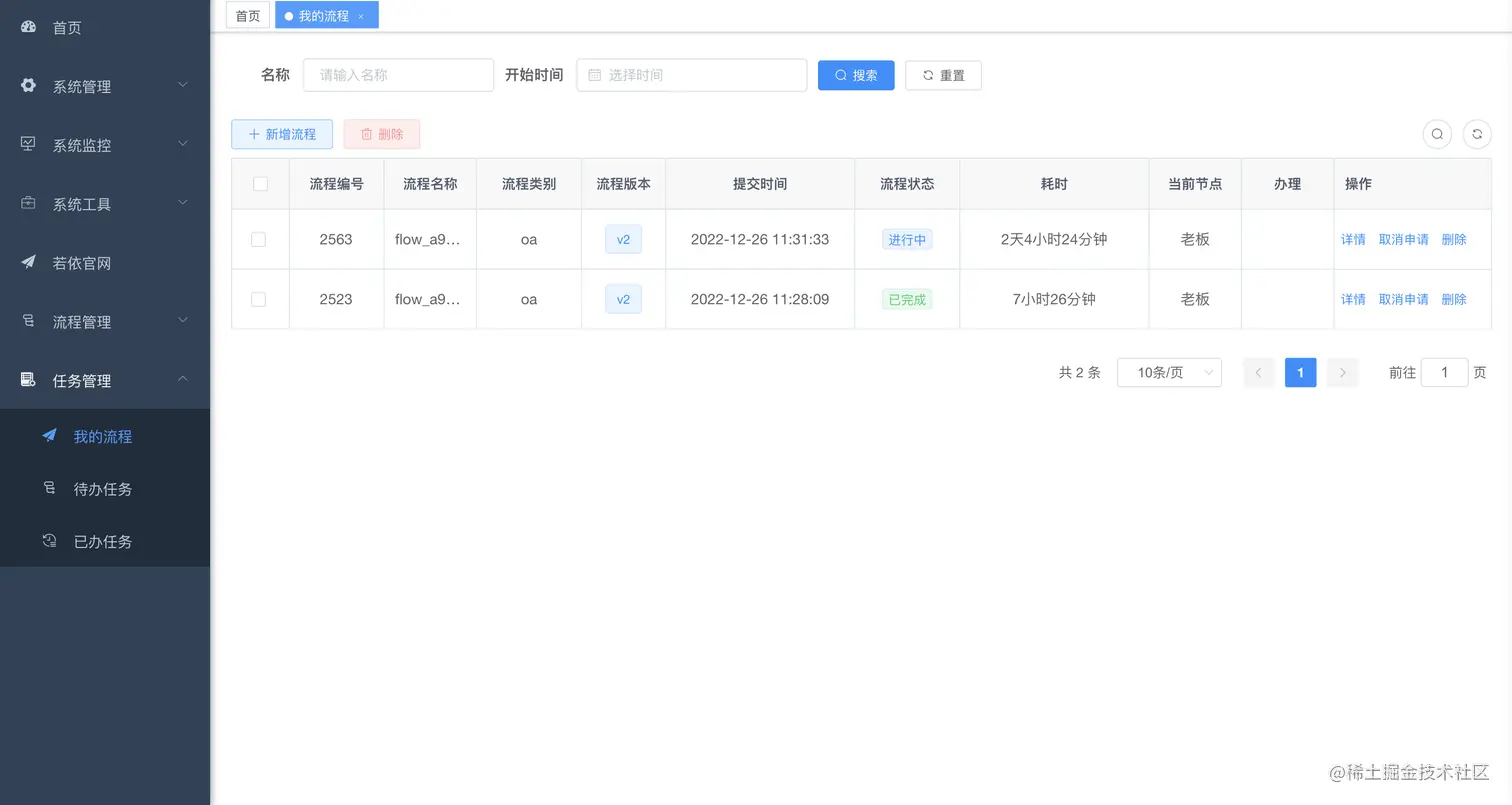Viewport: 1512px width, 805px height.
Task: Click the 系统管理 gear icon
Action: point(29,85)
